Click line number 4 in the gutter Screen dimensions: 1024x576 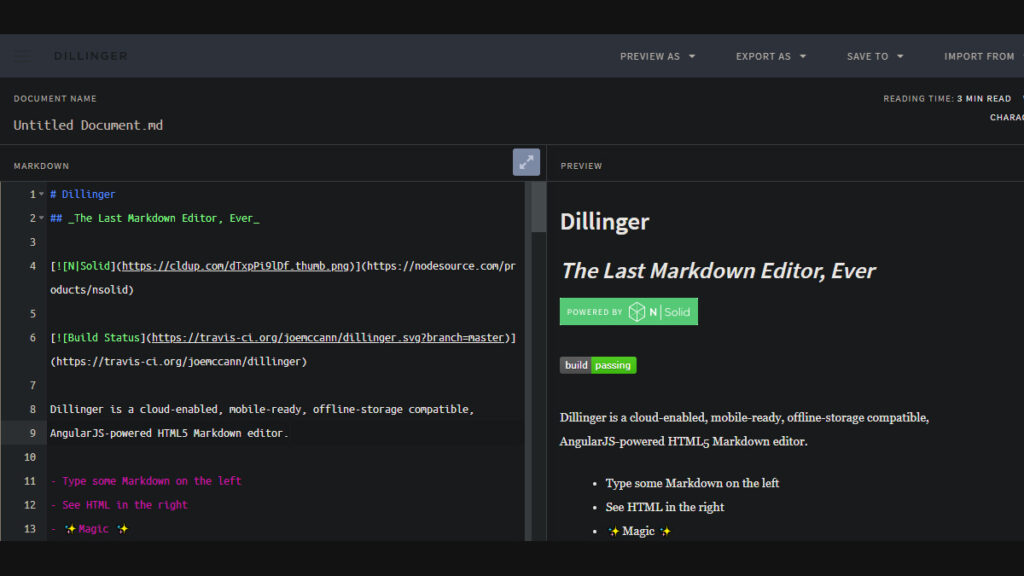32,266
